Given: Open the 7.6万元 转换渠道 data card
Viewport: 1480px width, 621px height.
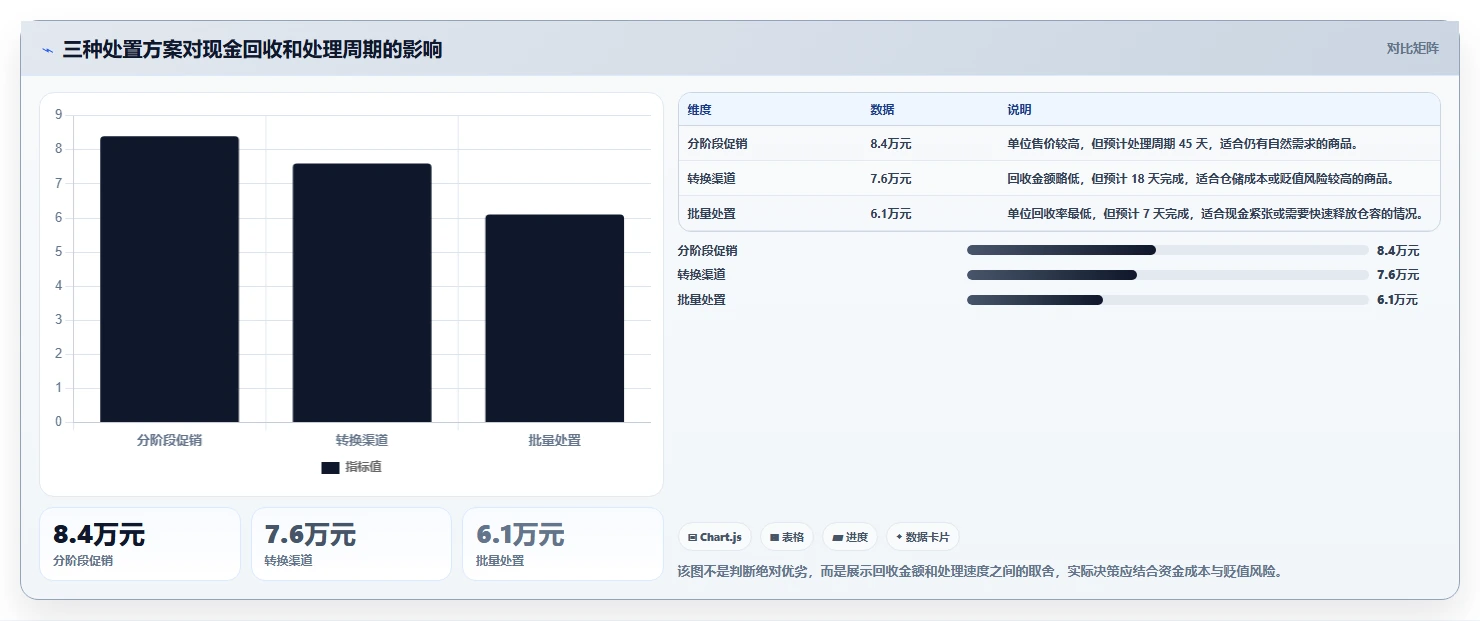Looking at the screenshot, I should pos(351,544).
